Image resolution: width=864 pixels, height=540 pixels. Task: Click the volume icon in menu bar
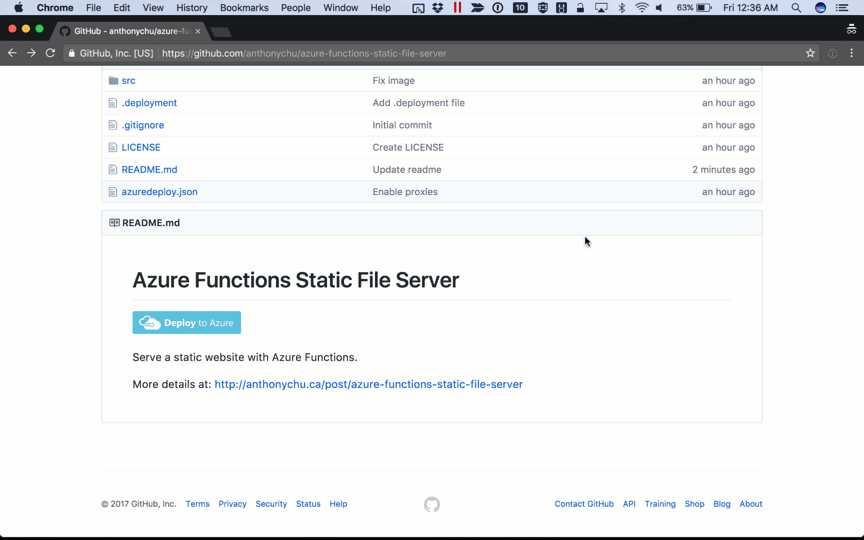point(659,8)
